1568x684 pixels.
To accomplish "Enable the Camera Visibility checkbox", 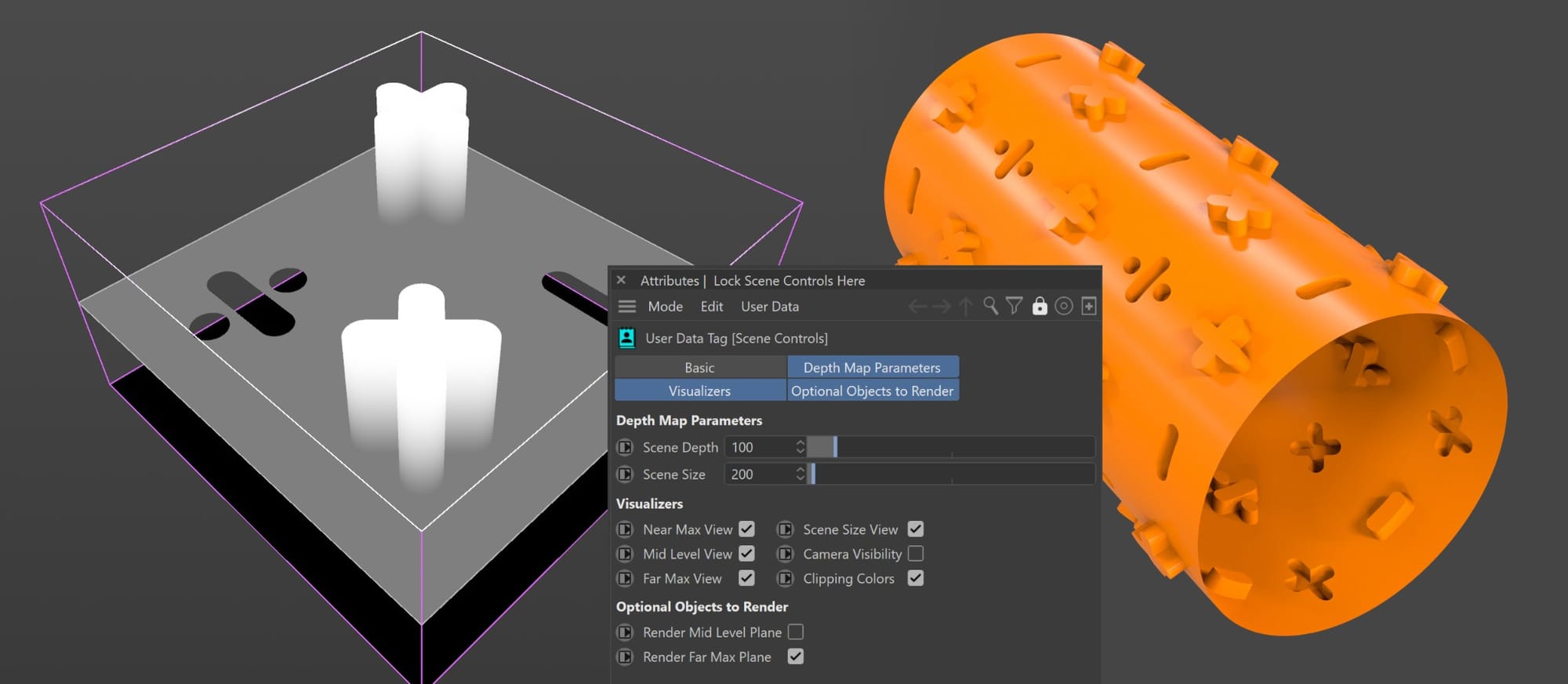I will pos(916,554).
